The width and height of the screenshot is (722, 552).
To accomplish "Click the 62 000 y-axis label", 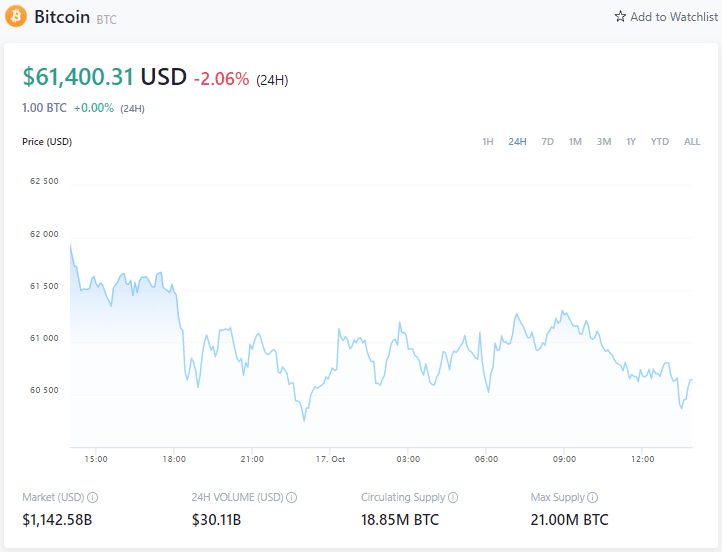I will pyautogui.click(x=44, y=234).
